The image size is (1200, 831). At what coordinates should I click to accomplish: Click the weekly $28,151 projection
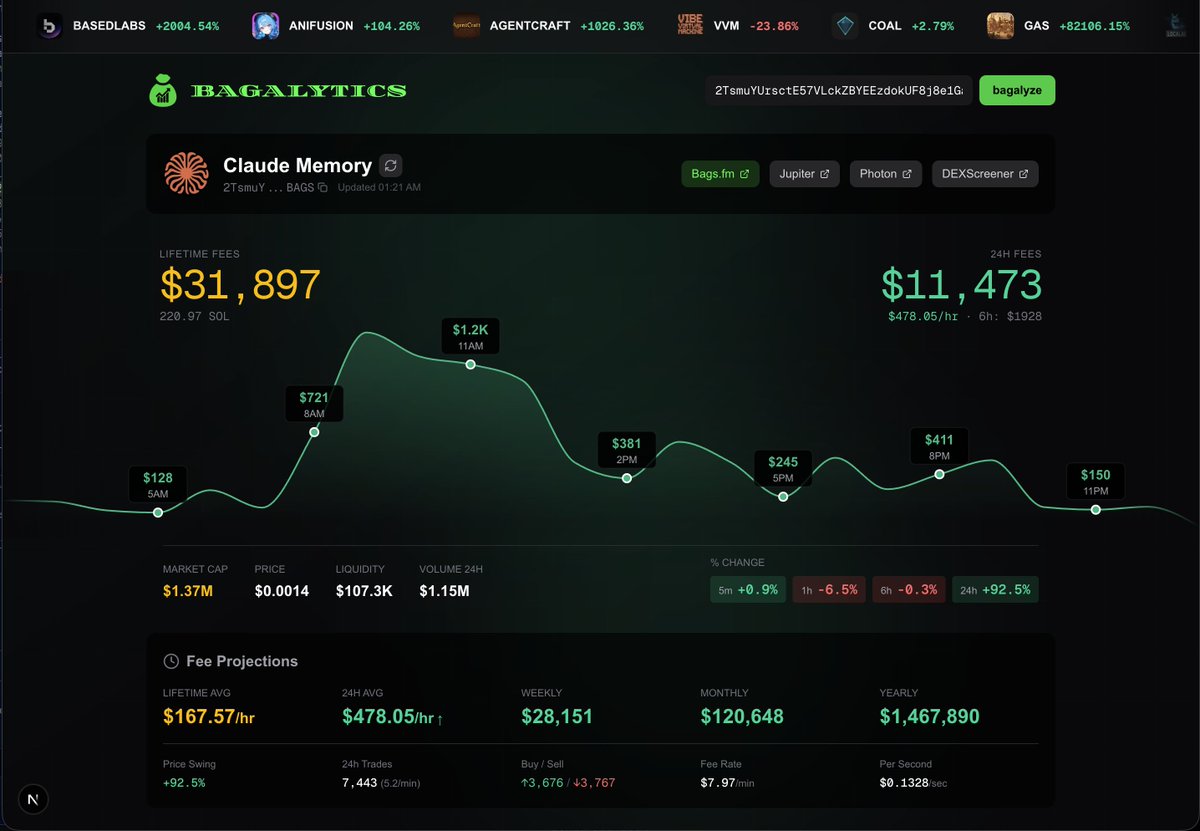click(x=557, y=717)
